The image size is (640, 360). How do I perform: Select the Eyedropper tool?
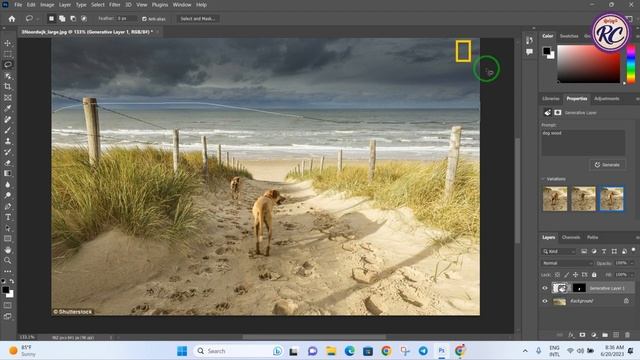(7, 109)
